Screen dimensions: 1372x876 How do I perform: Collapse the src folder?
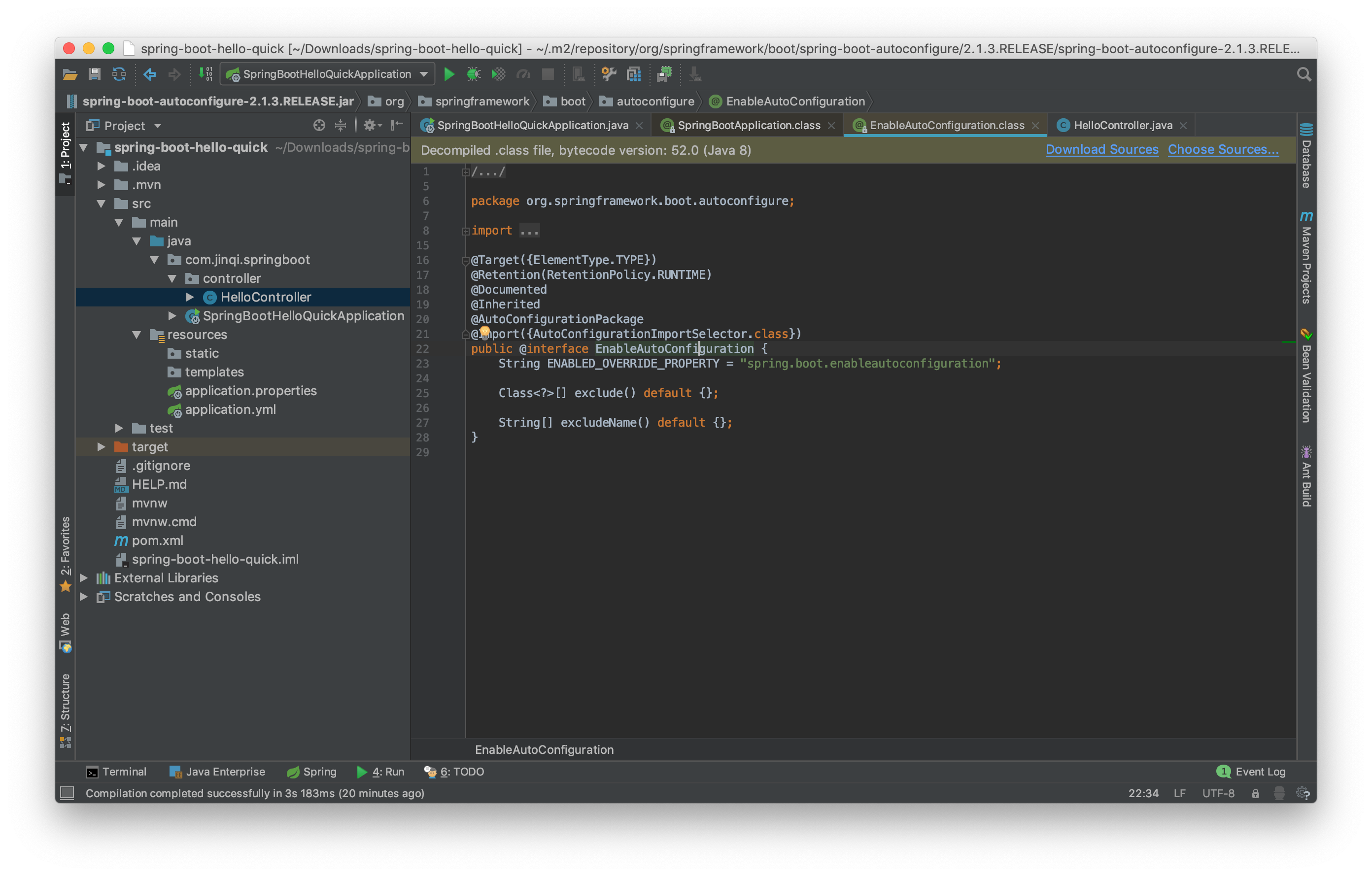(101, 203)
